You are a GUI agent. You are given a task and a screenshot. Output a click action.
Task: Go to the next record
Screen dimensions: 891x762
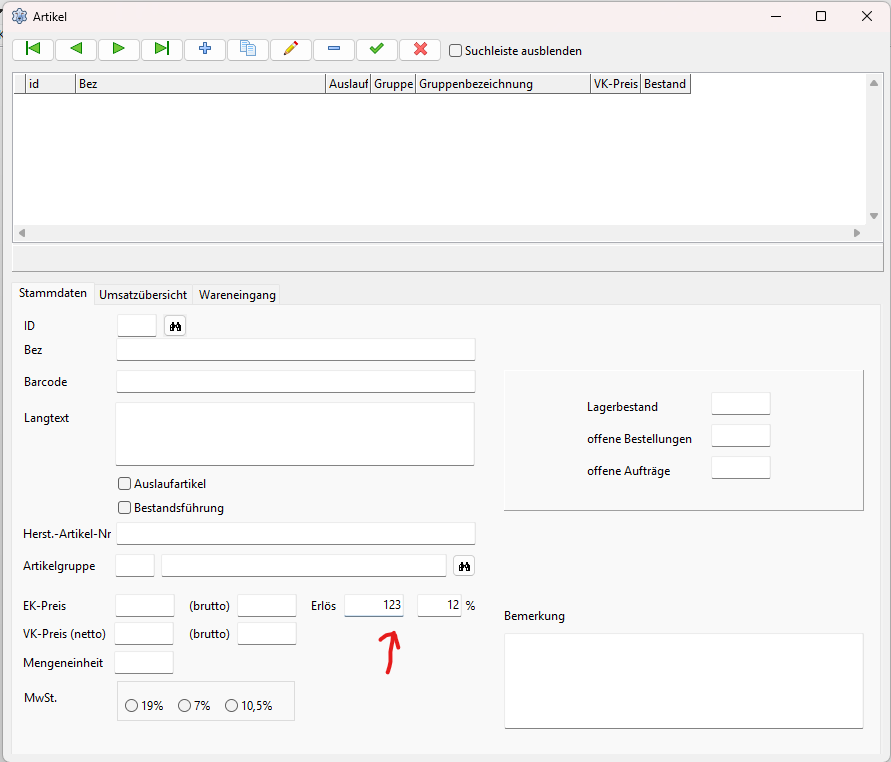click(119, 49)
